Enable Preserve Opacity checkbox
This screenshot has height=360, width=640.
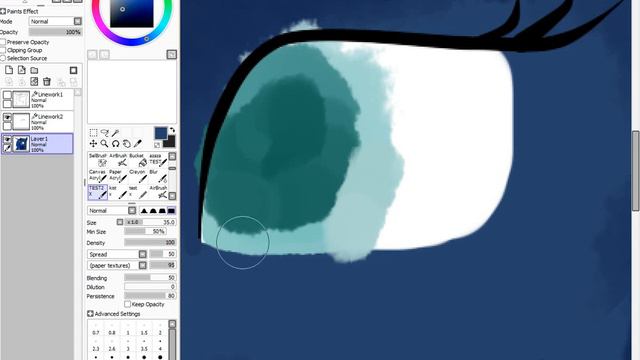coord(3,42)
